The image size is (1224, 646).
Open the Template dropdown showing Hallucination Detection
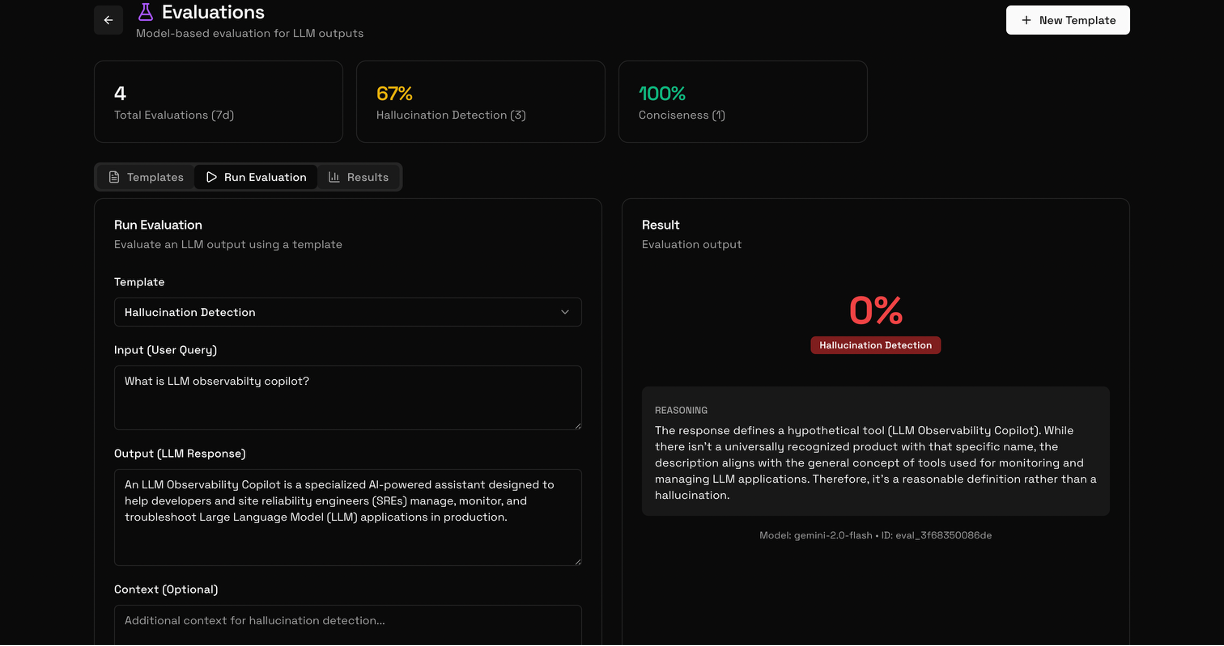[x=347, y=312]
